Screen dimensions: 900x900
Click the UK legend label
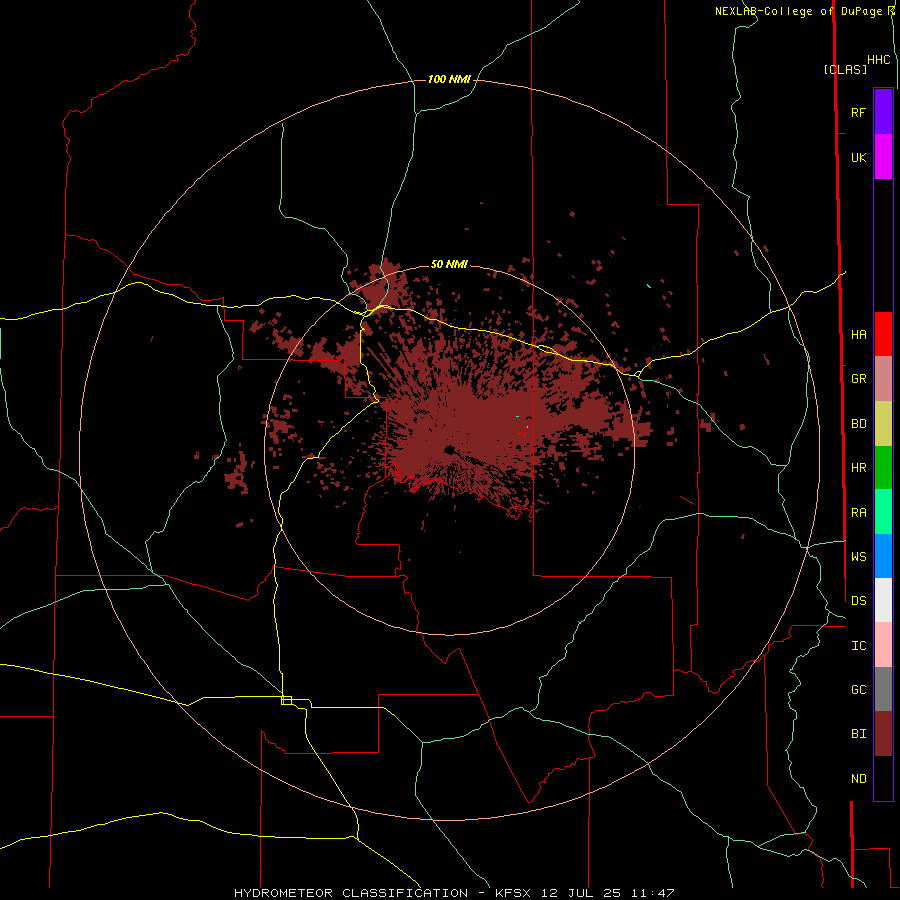coord(858,157)
